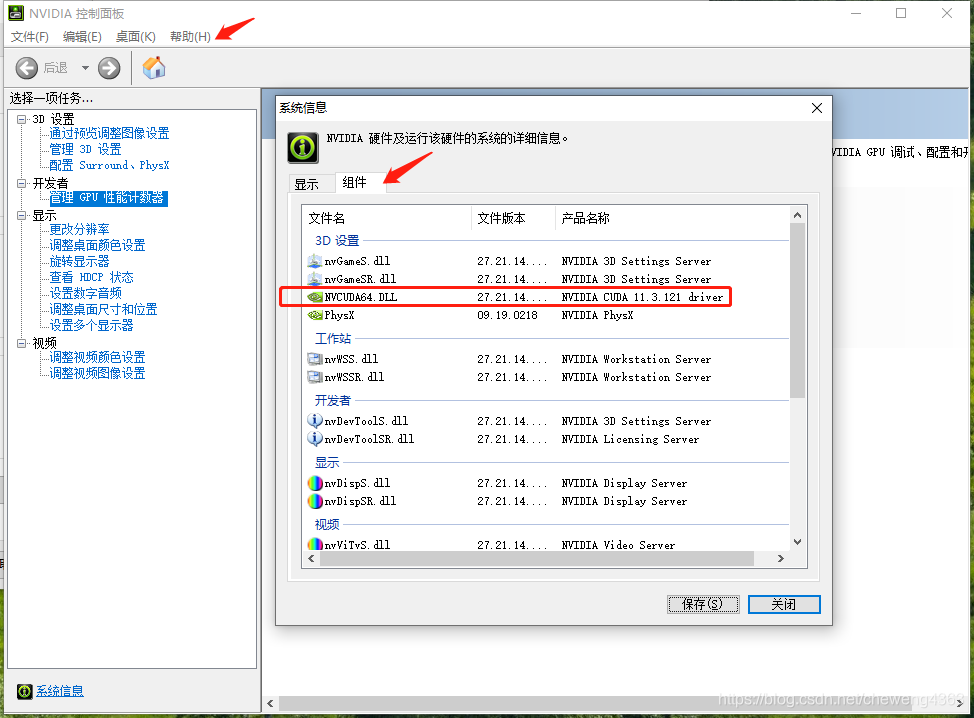
Task: Open the 系统信息 link
Action: (x=60, y=691)
